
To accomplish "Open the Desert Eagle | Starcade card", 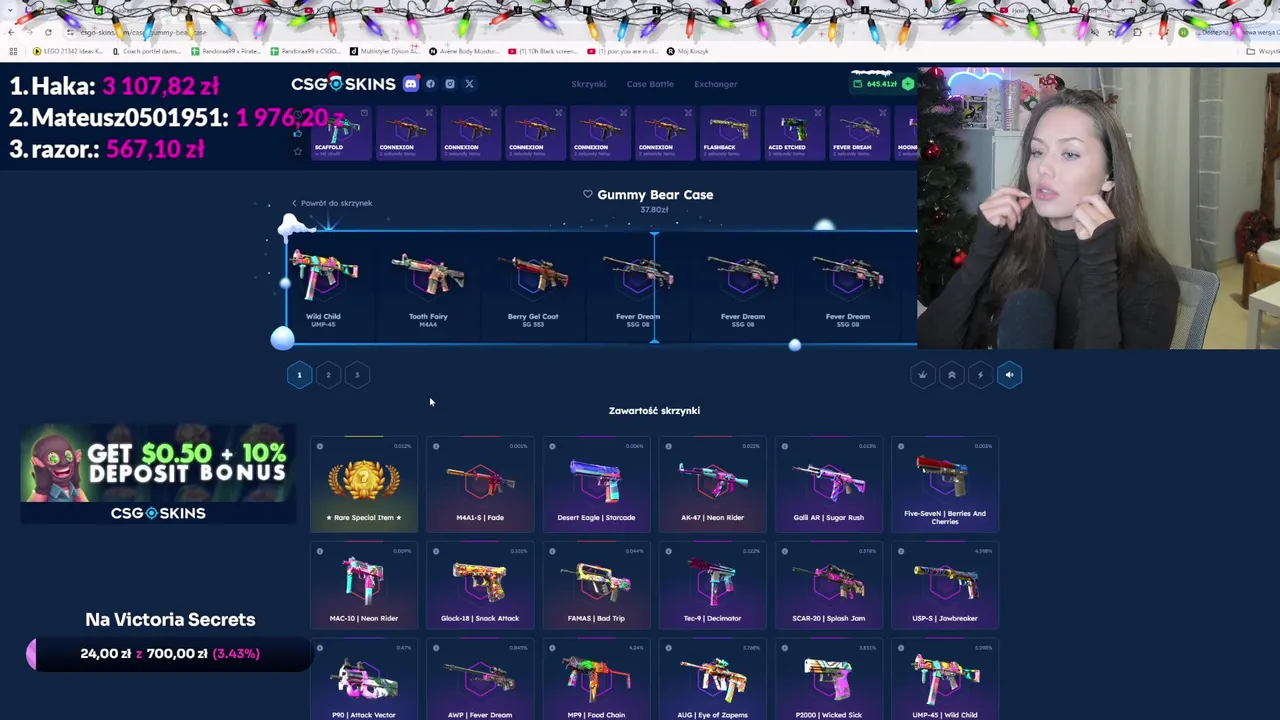I will pos(596,484).
